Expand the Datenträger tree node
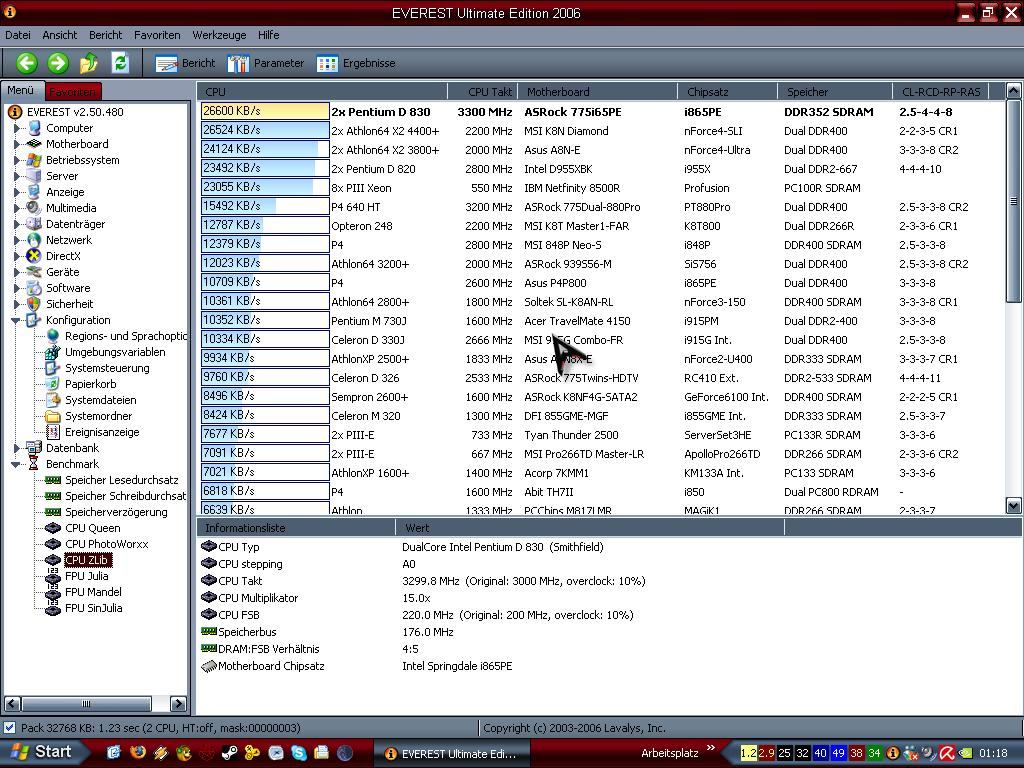 coord(17,224)
